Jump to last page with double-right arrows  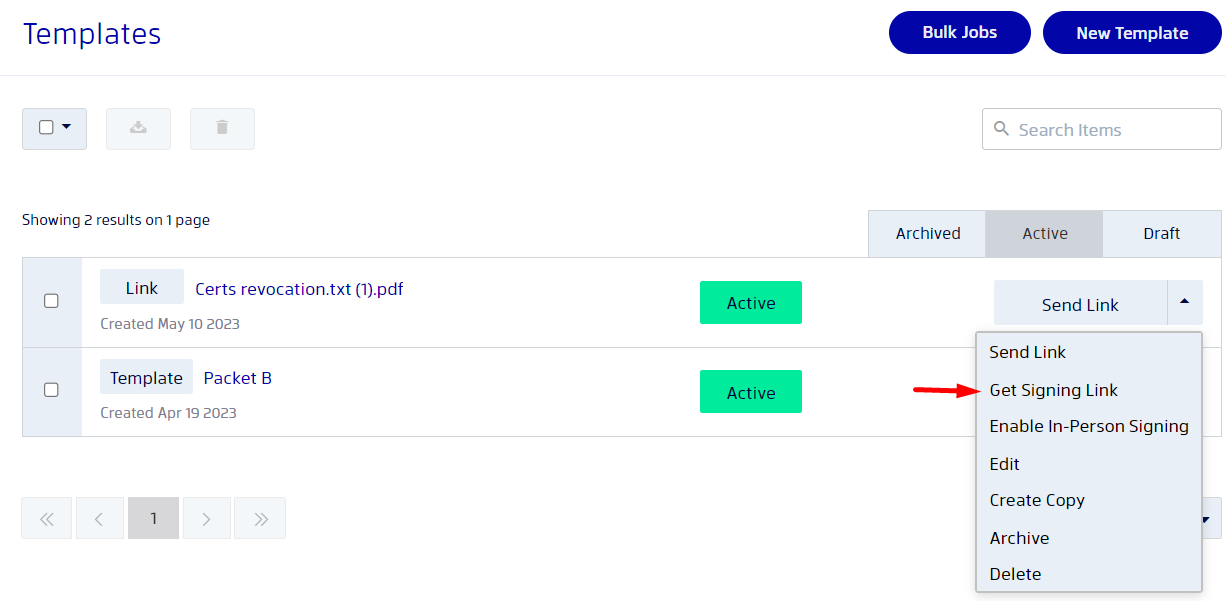coord(260,518)
